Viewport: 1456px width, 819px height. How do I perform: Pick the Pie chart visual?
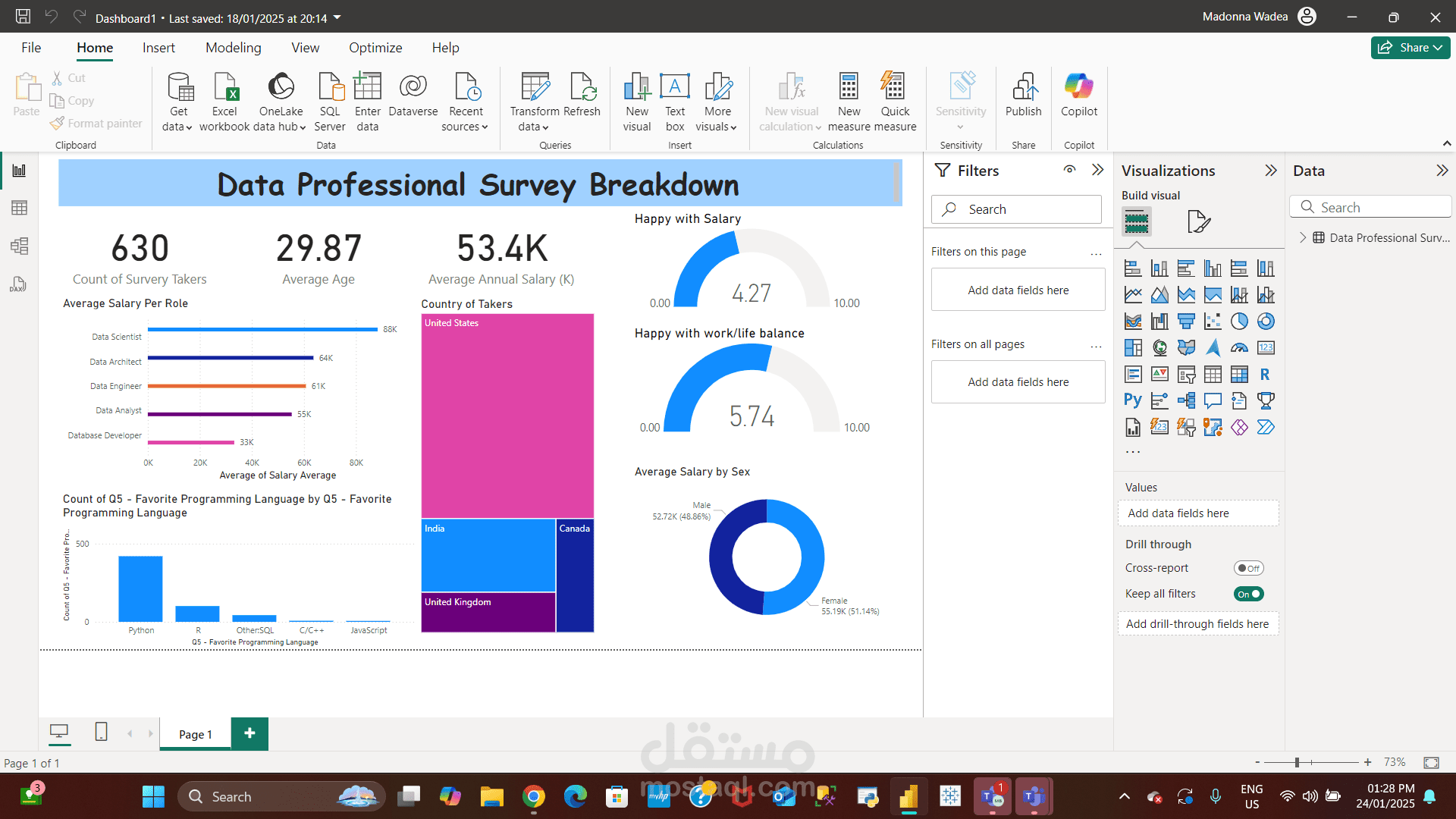1239,322
